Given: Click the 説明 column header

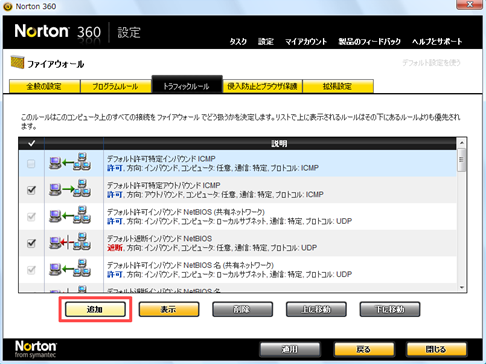Looking at the screenshot, I should [279, 143].
